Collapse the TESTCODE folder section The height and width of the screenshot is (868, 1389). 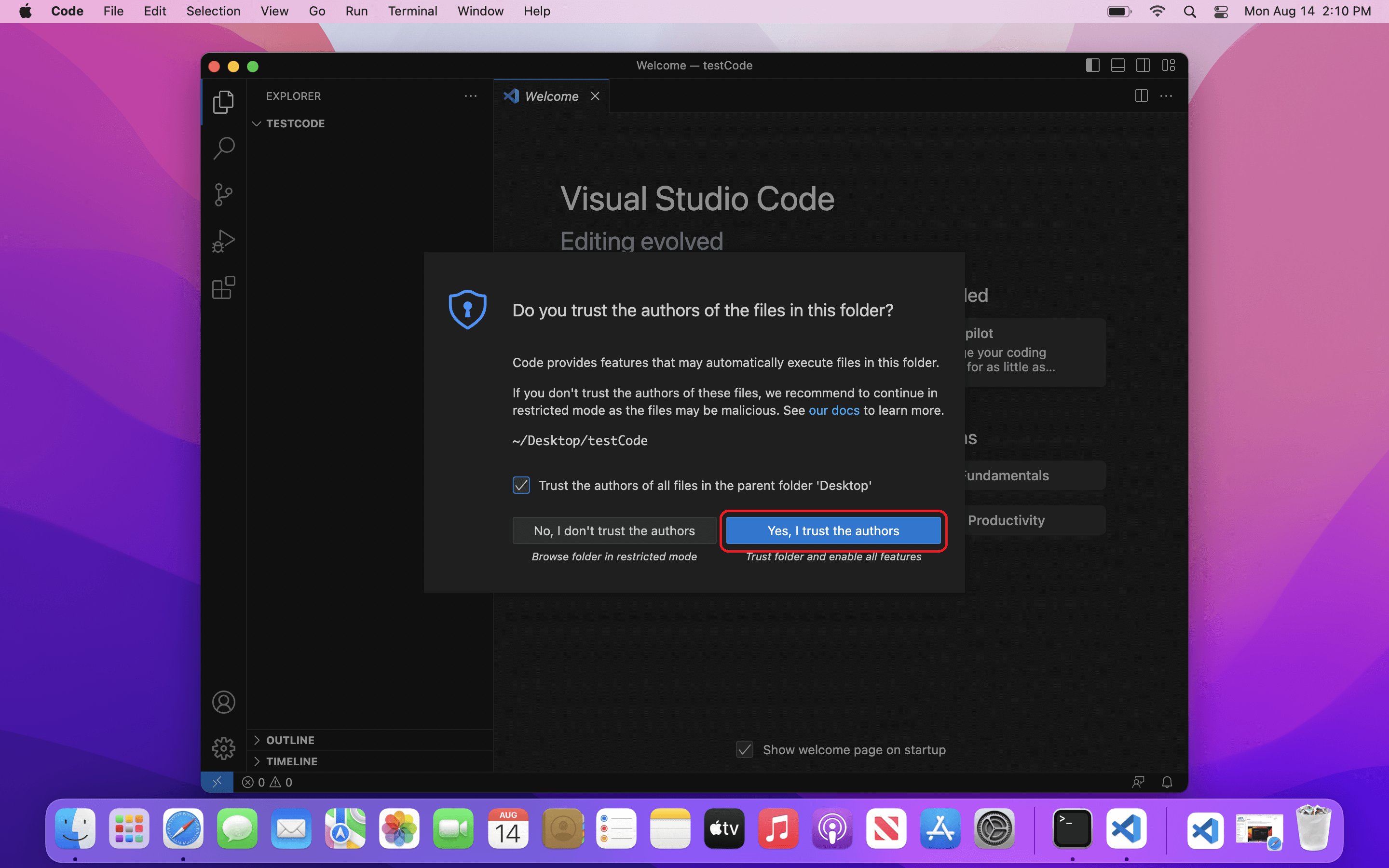(295, 123)
